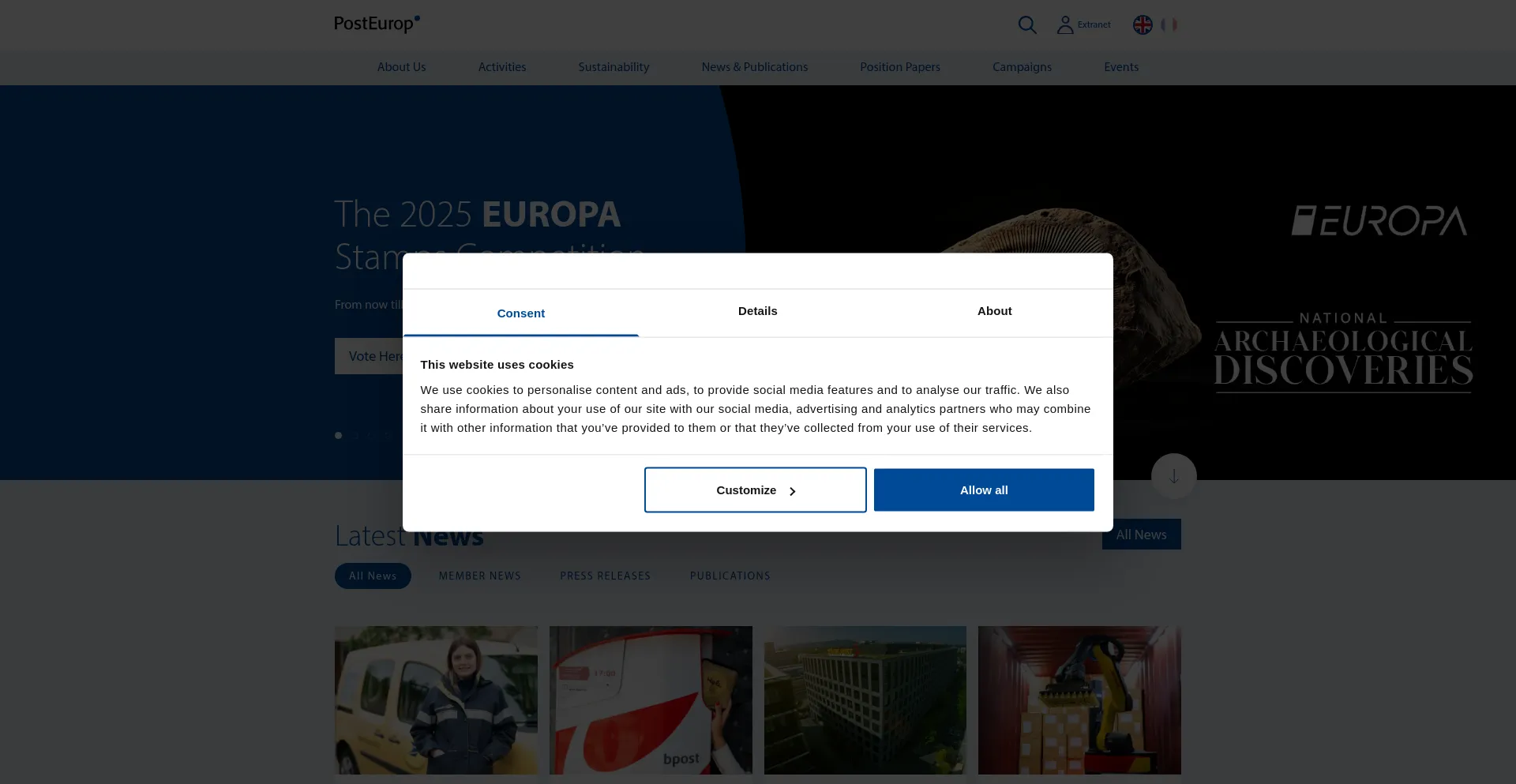The image size is (1516, 784).
Task: Filter news by Press Releases
Action: pos(605,576)
